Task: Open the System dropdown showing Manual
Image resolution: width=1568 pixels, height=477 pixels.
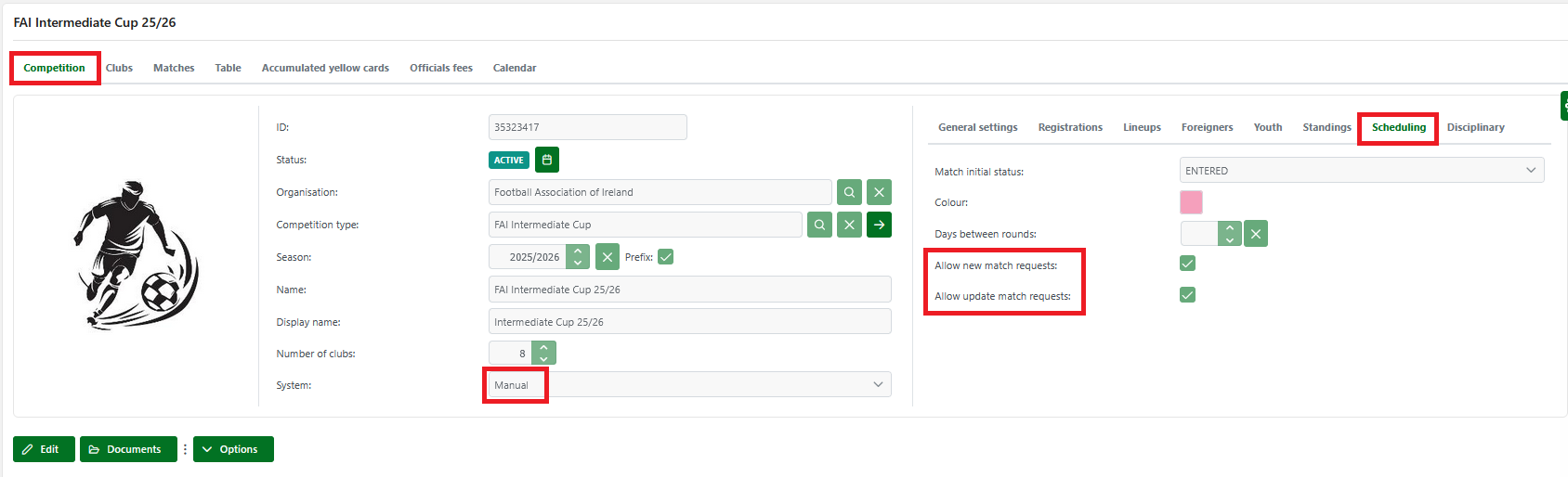Action: pos(689,384)
